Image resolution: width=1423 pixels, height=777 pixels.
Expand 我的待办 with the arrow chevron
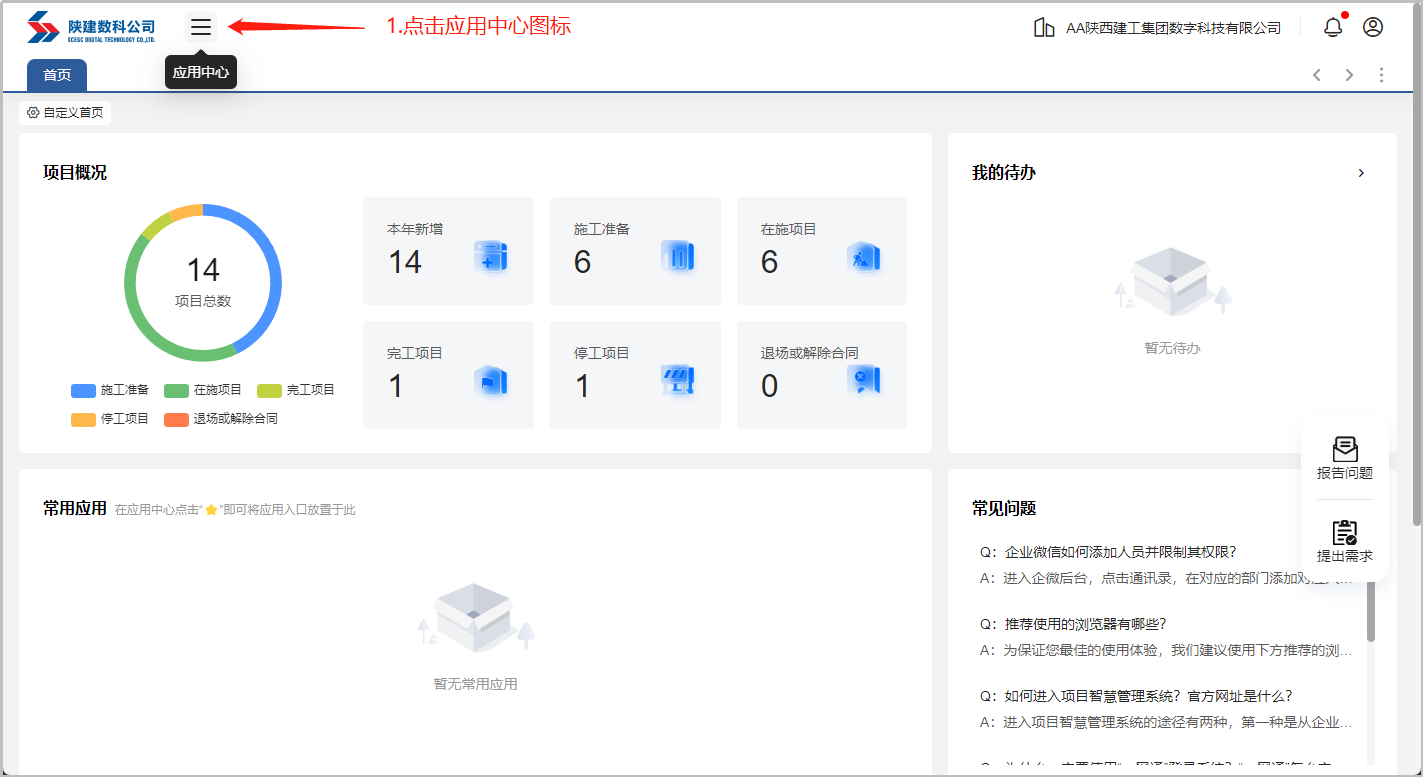(1361, 173)
